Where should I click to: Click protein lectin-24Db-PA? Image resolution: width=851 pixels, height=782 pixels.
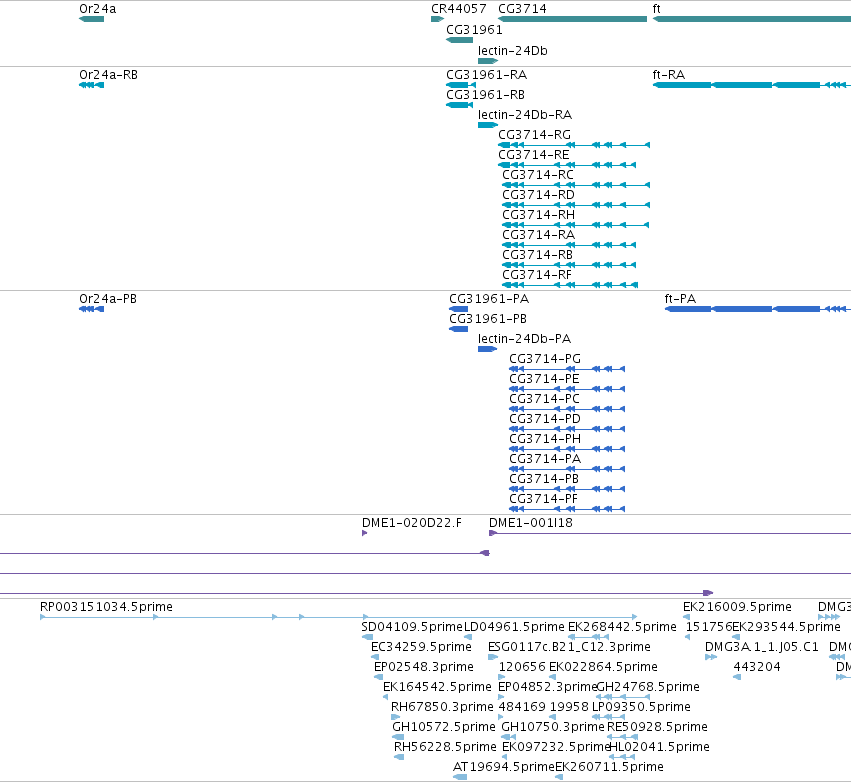pos(487,349)
